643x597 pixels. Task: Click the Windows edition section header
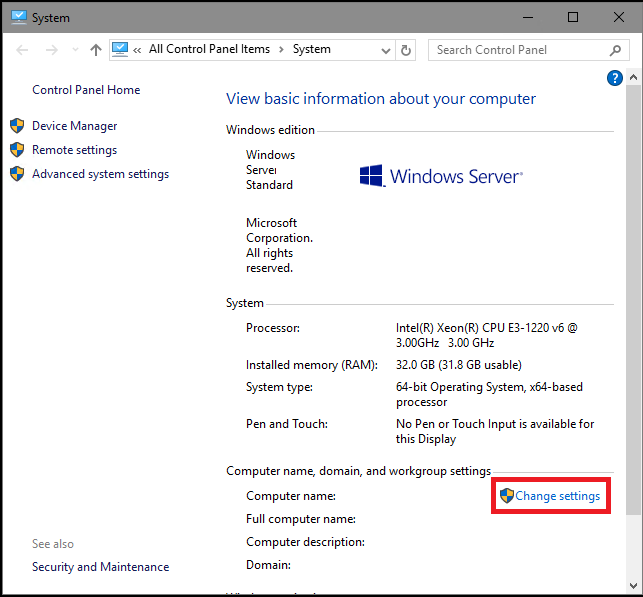(270, 130)
